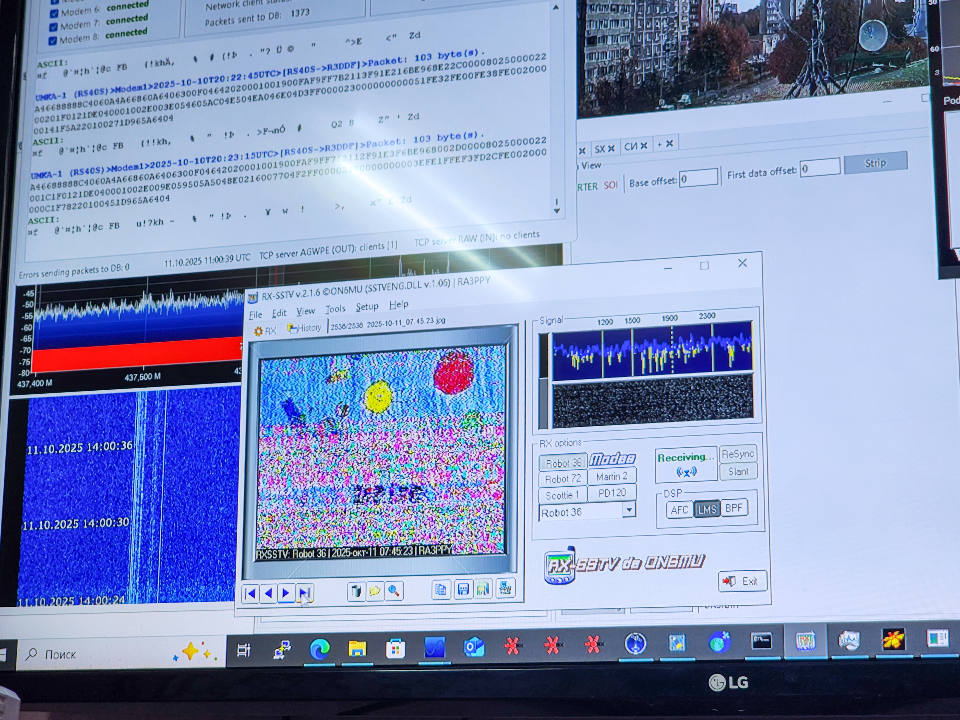Click the Base offset input field
Image resolution: width=960 pixels, height=720 pixels.
point(699,178)
